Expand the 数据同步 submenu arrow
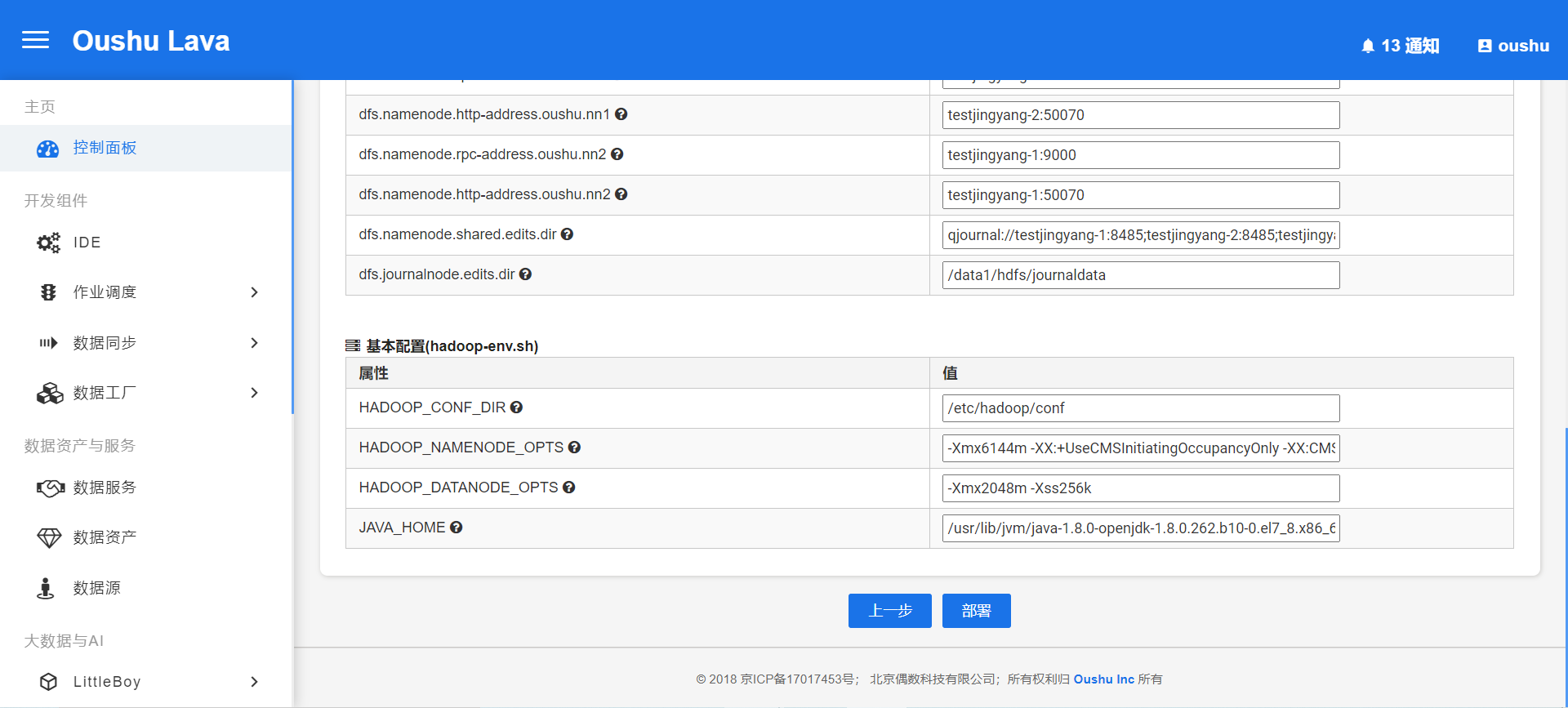 [x=254, y=343]
